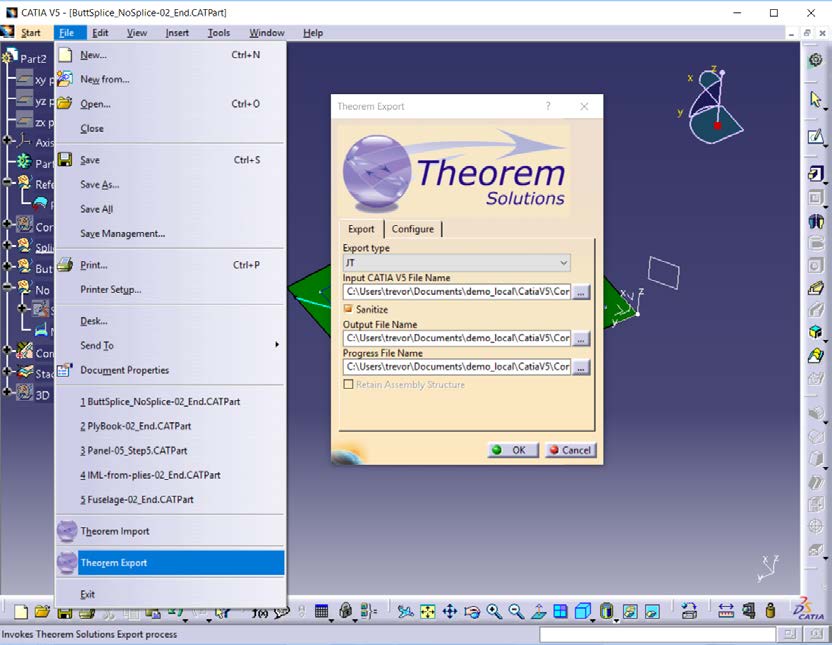The image size is (832, 645).
Task: Click the Shaft icon in right toolbar
Action: tap(816, 221)
